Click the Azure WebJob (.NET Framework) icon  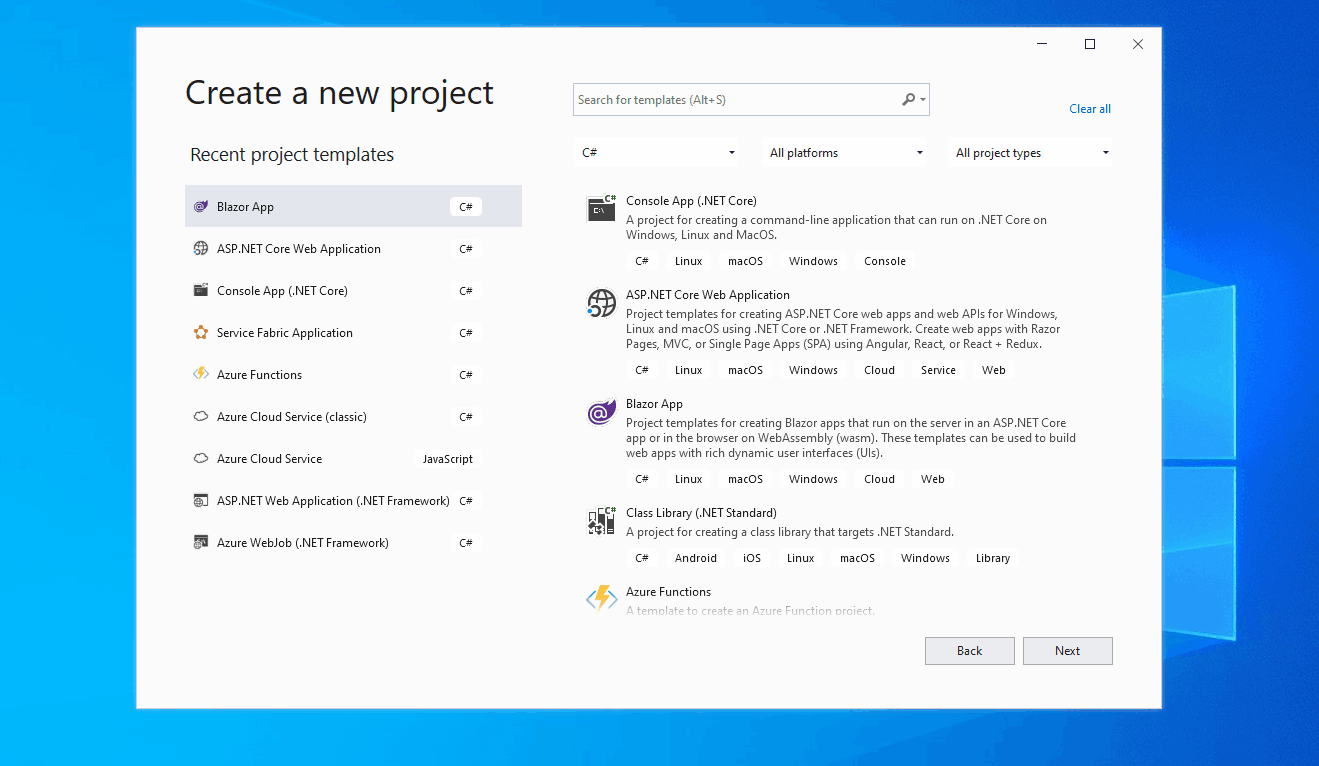pyautogui.click(x=201, y=543)
